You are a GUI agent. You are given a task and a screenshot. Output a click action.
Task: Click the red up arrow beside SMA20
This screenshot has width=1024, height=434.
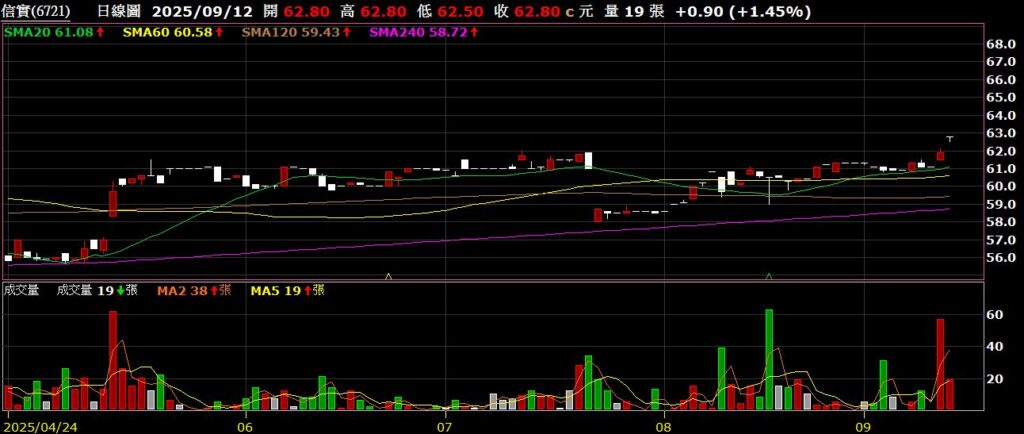point(105,33)
